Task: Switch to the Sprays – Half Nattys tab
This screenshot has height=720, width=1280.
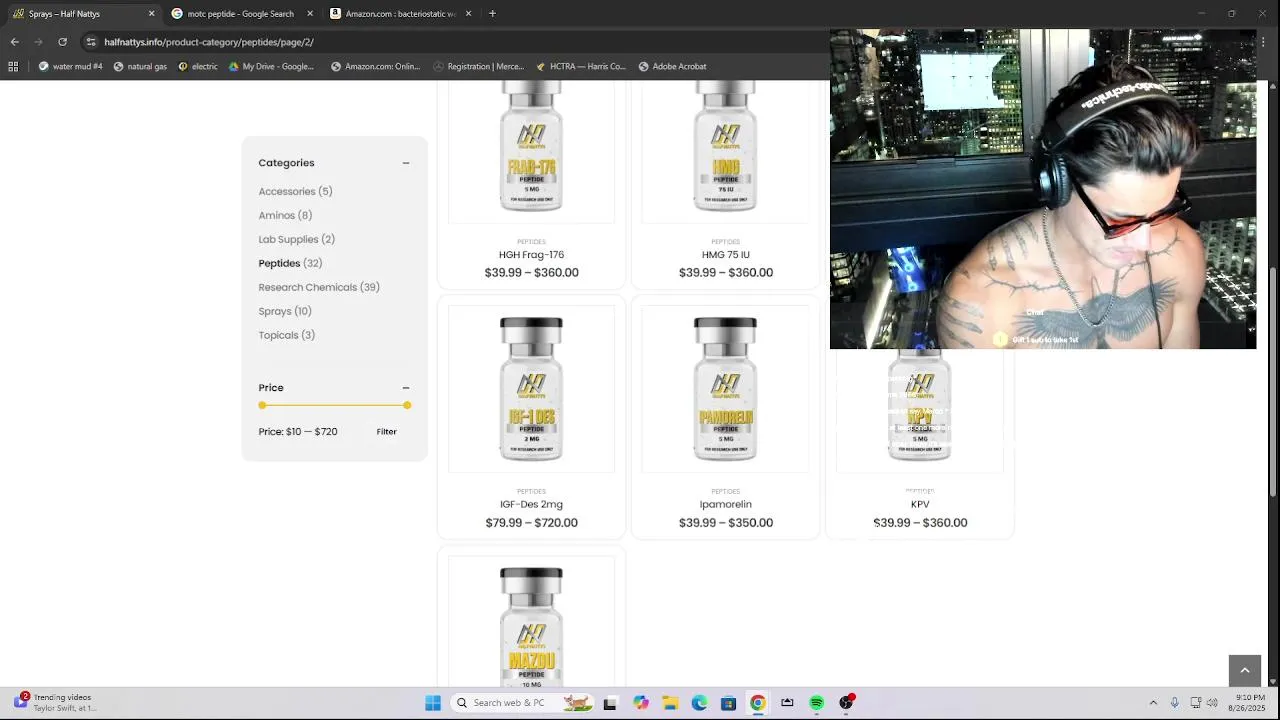Action: point(82,14)
